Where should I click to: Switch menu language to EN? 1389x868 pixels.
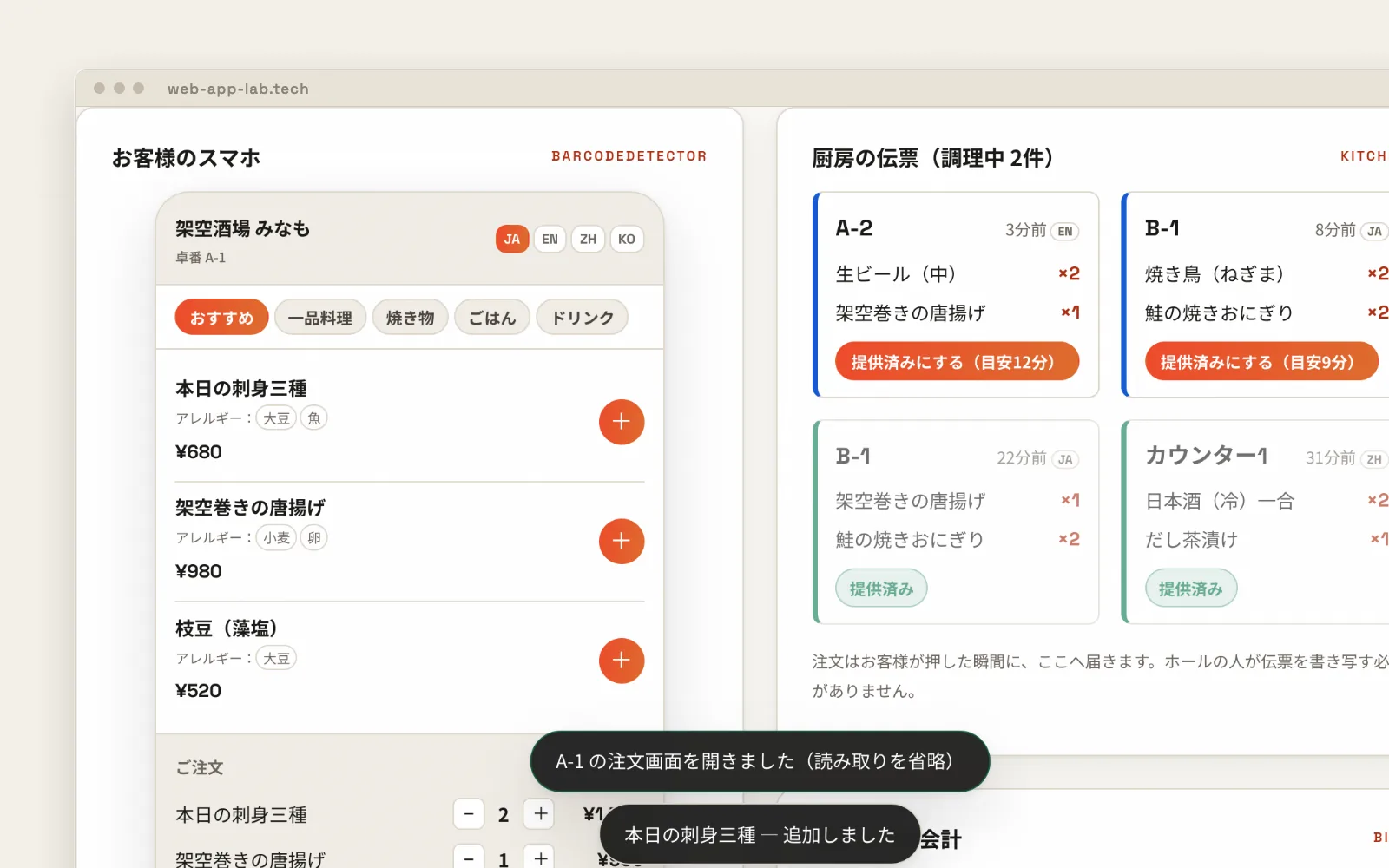(550, 239)
